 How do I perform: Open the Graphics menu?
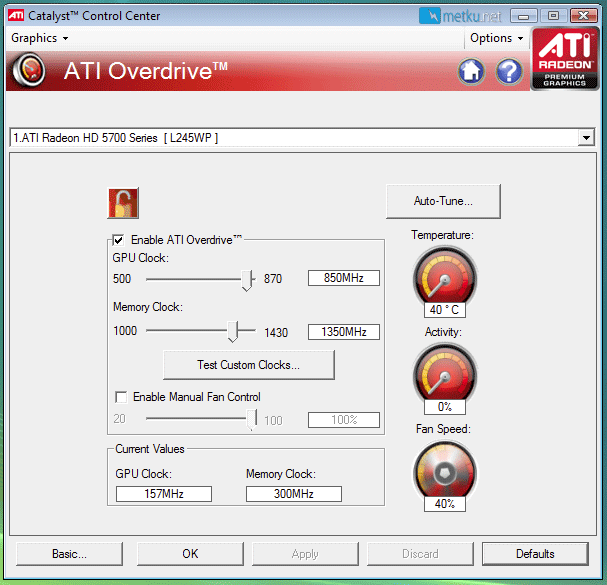[x=39, y=38]
